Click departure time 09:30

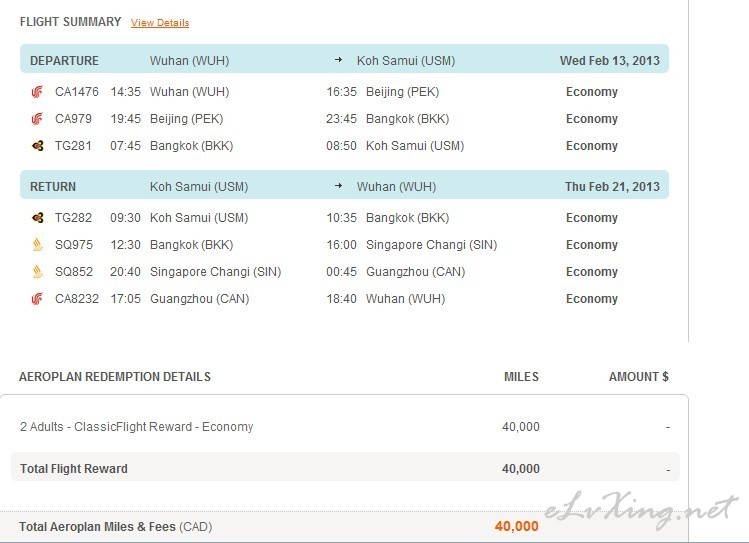126,218
